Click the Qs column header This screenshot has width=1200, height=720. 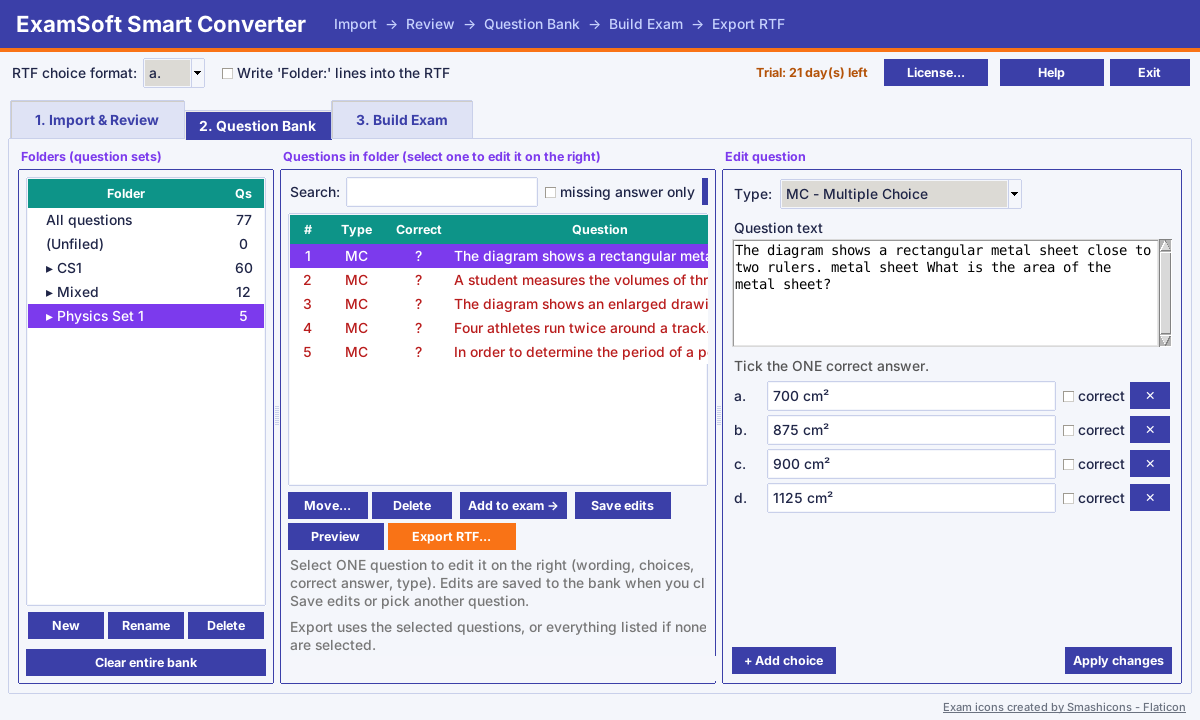[x=244, y=194]
